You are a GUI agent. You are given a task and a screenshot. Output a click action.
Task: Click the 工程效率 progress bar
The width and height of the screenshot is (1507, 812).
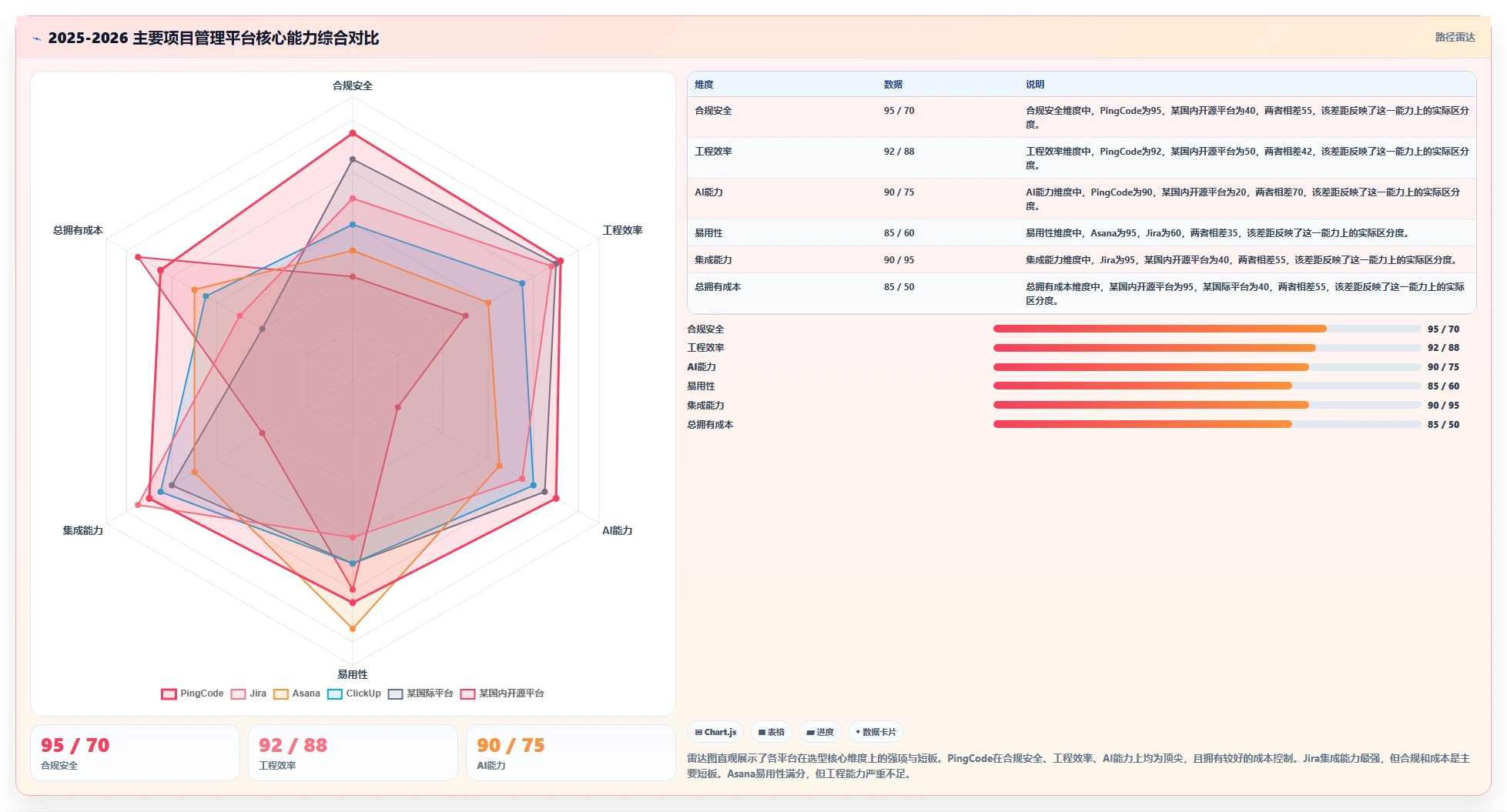tap(1207, 348)
